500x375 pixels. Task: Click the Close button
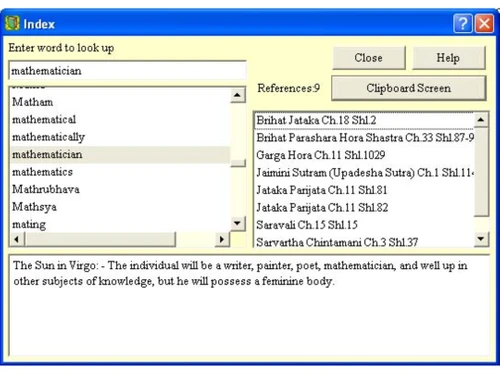(369, 58)
